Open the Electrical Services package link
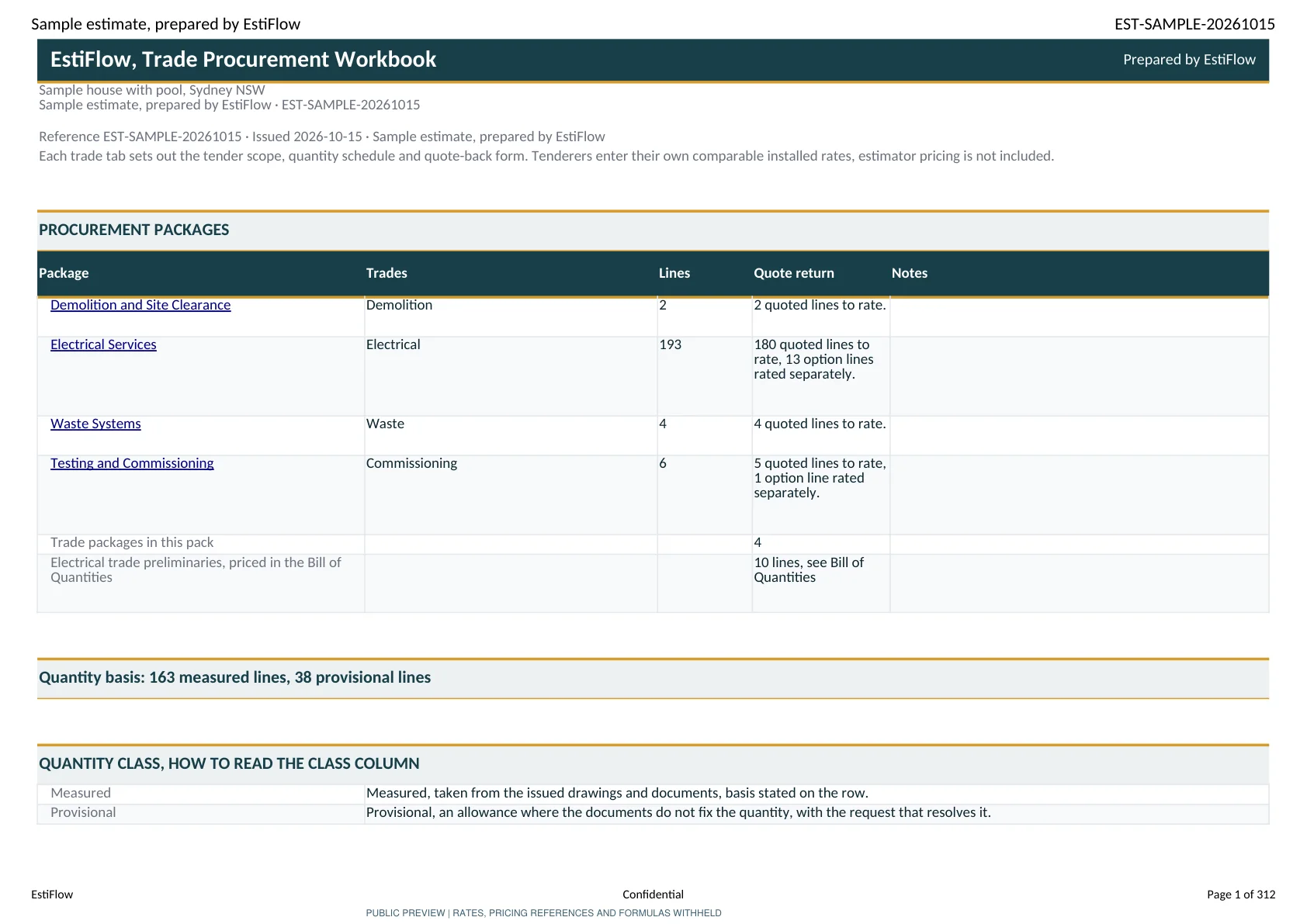1307x924 pixels. click(x=103, y=344)
